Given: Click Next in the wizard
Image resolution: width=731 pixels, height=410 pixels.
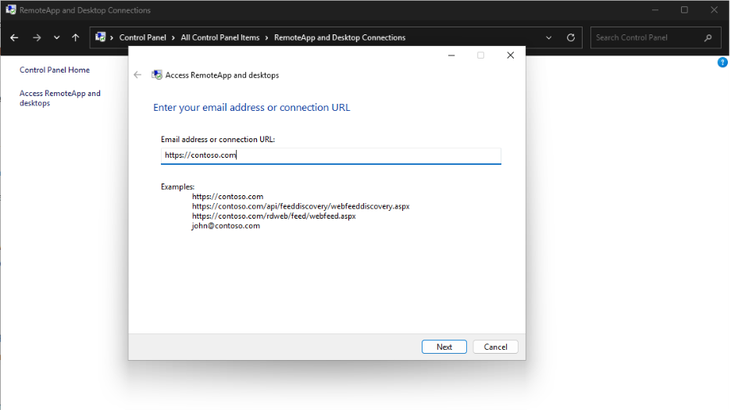Looking at the screenshot, I should 444,347.
